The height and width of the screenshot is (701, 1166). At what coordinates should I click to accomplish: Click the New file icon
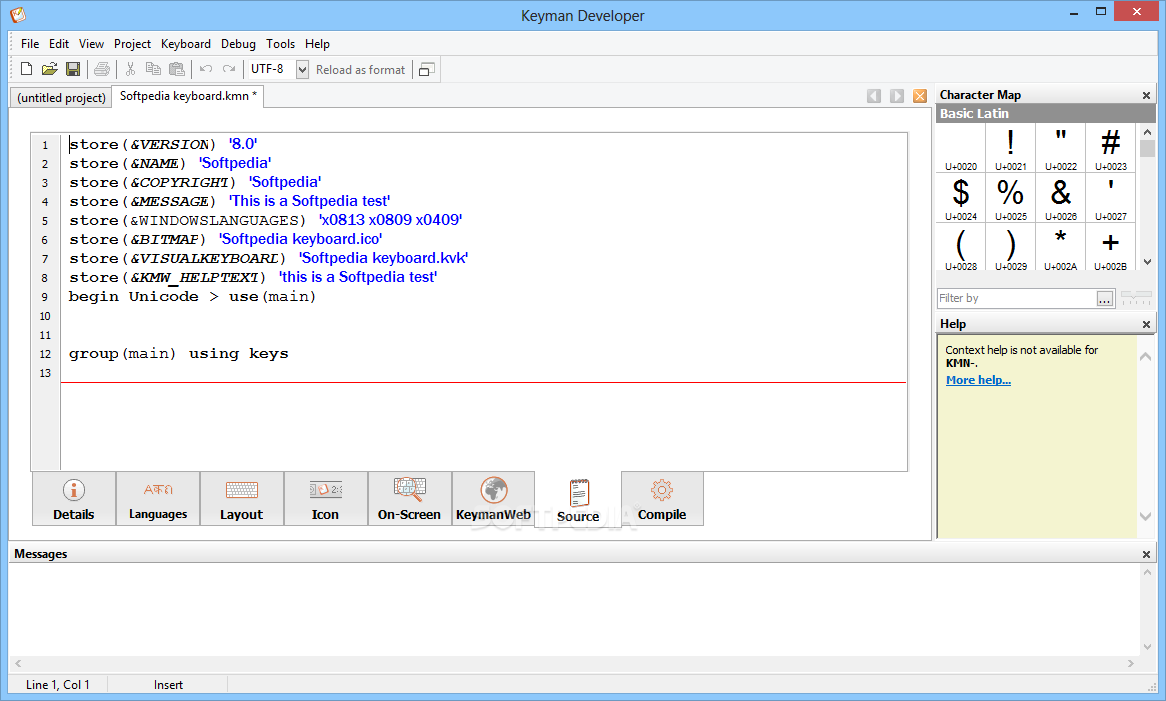point(26,69)
